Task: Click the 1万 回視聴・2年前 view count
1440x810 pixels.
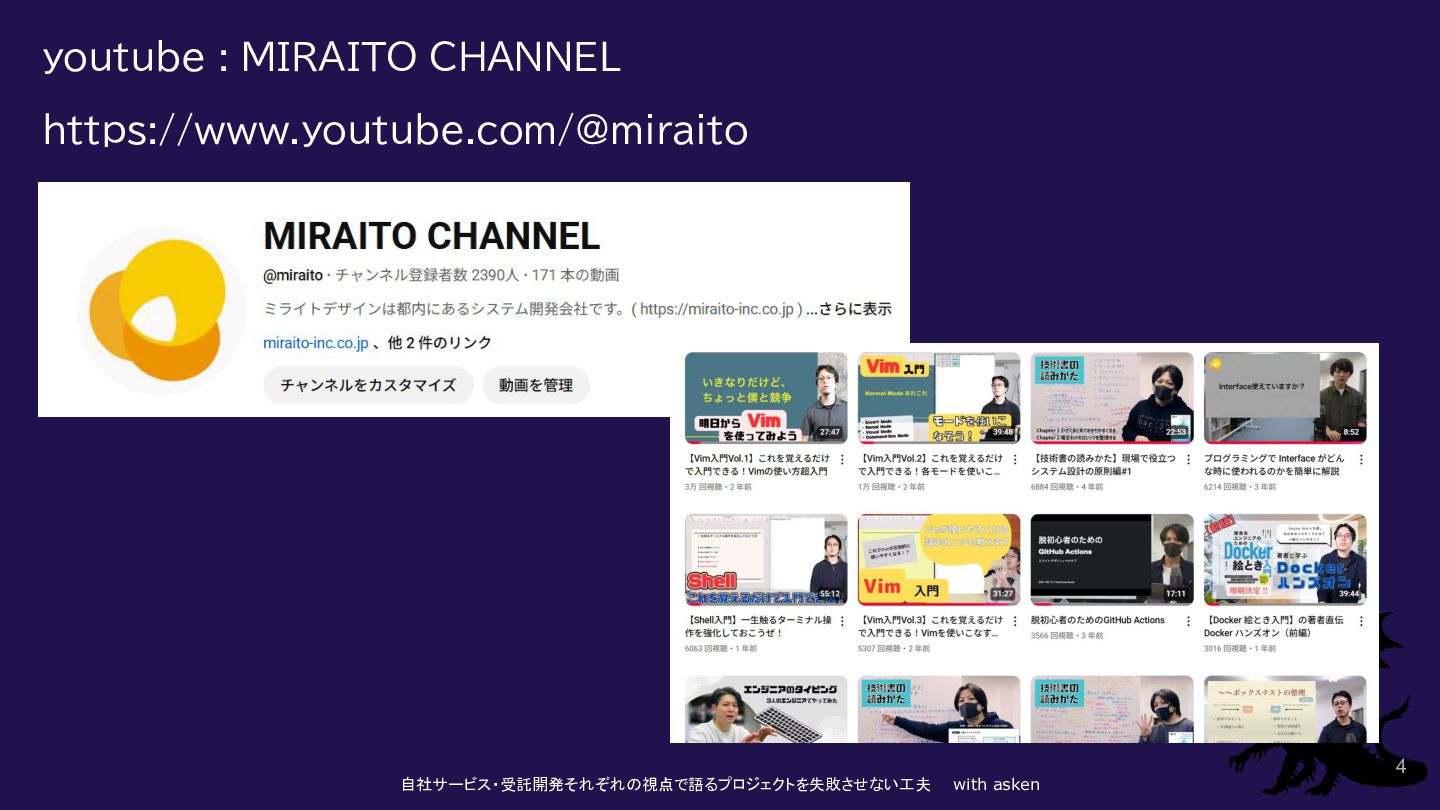Action: (891, 487)
